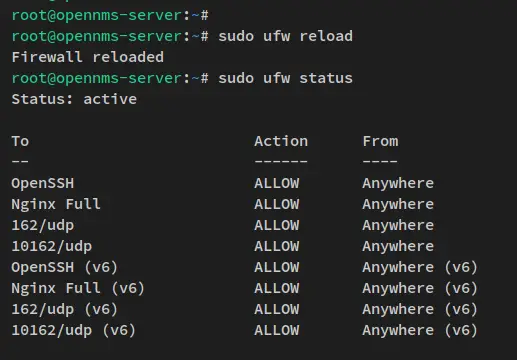
Task: Select the OpenSSH rule entry without v6
Action: click(x=43, y=183)
